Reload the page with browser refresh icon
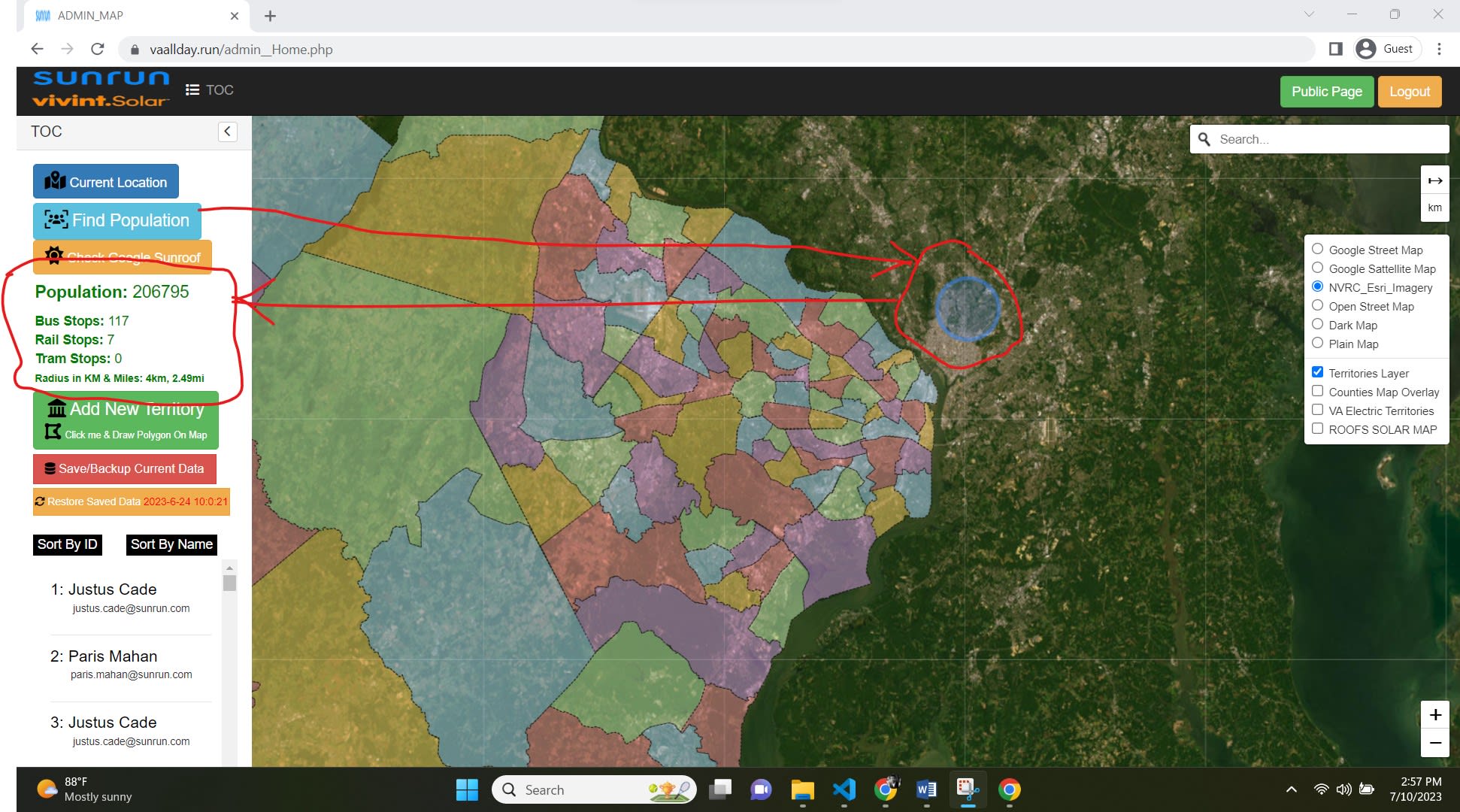Image resolution: width=1460 pixels, height=812 pixels. pyautogui.click(x=97, y=49)
